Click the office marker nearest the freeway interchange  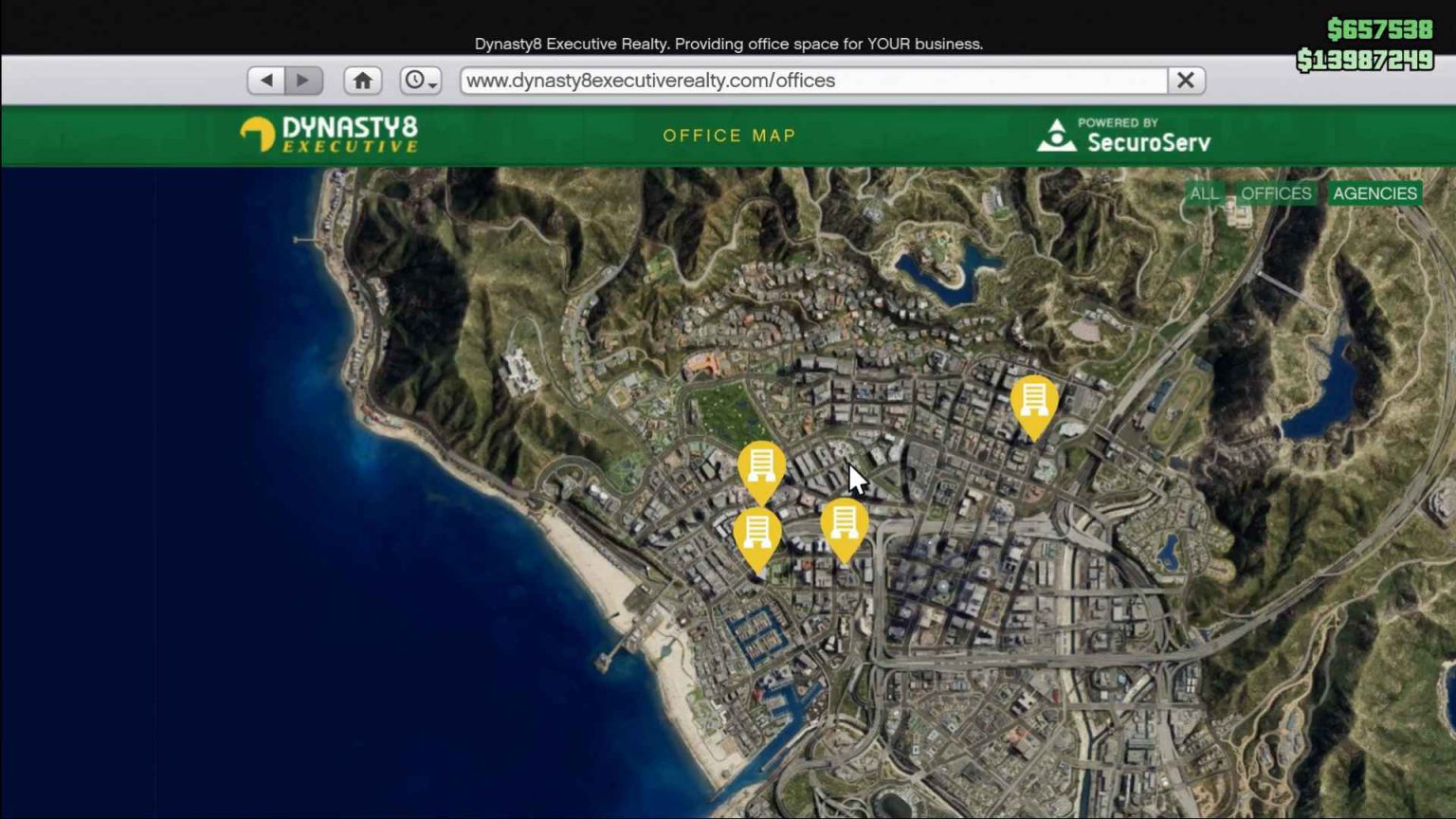tap(845, 524)
